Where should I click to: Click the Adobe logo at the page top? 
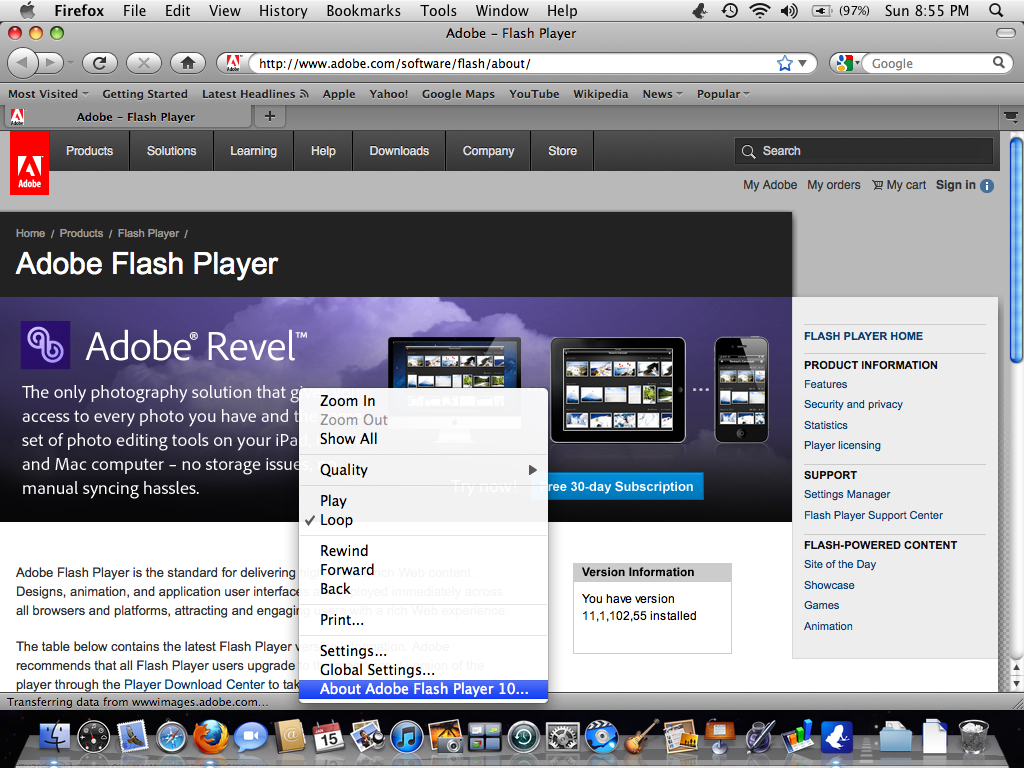click(x=29, y=163)
